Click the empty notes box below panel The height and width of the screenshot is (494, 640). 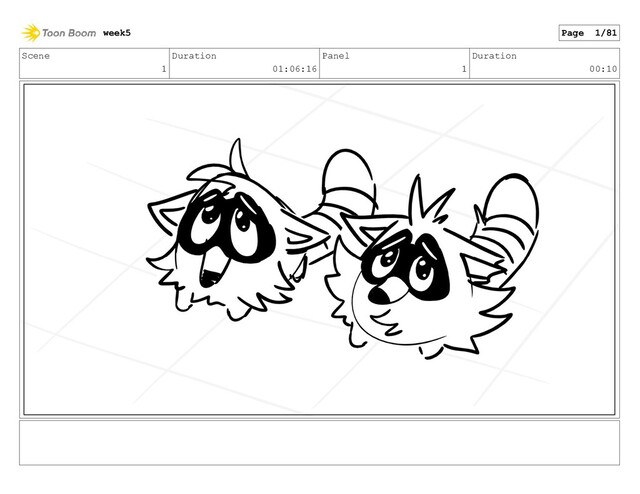pos(319,443)
